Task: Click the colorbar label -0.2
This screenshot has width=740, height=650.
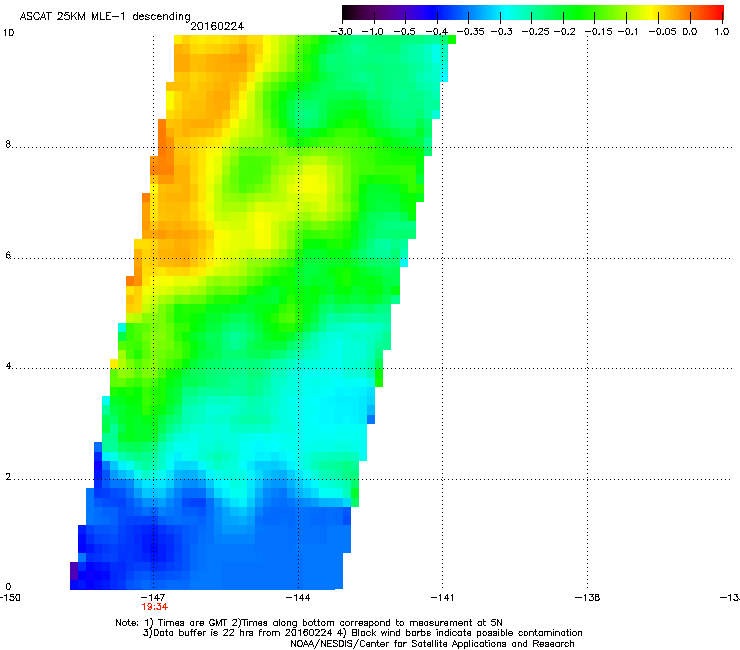Action: [564, 32]
